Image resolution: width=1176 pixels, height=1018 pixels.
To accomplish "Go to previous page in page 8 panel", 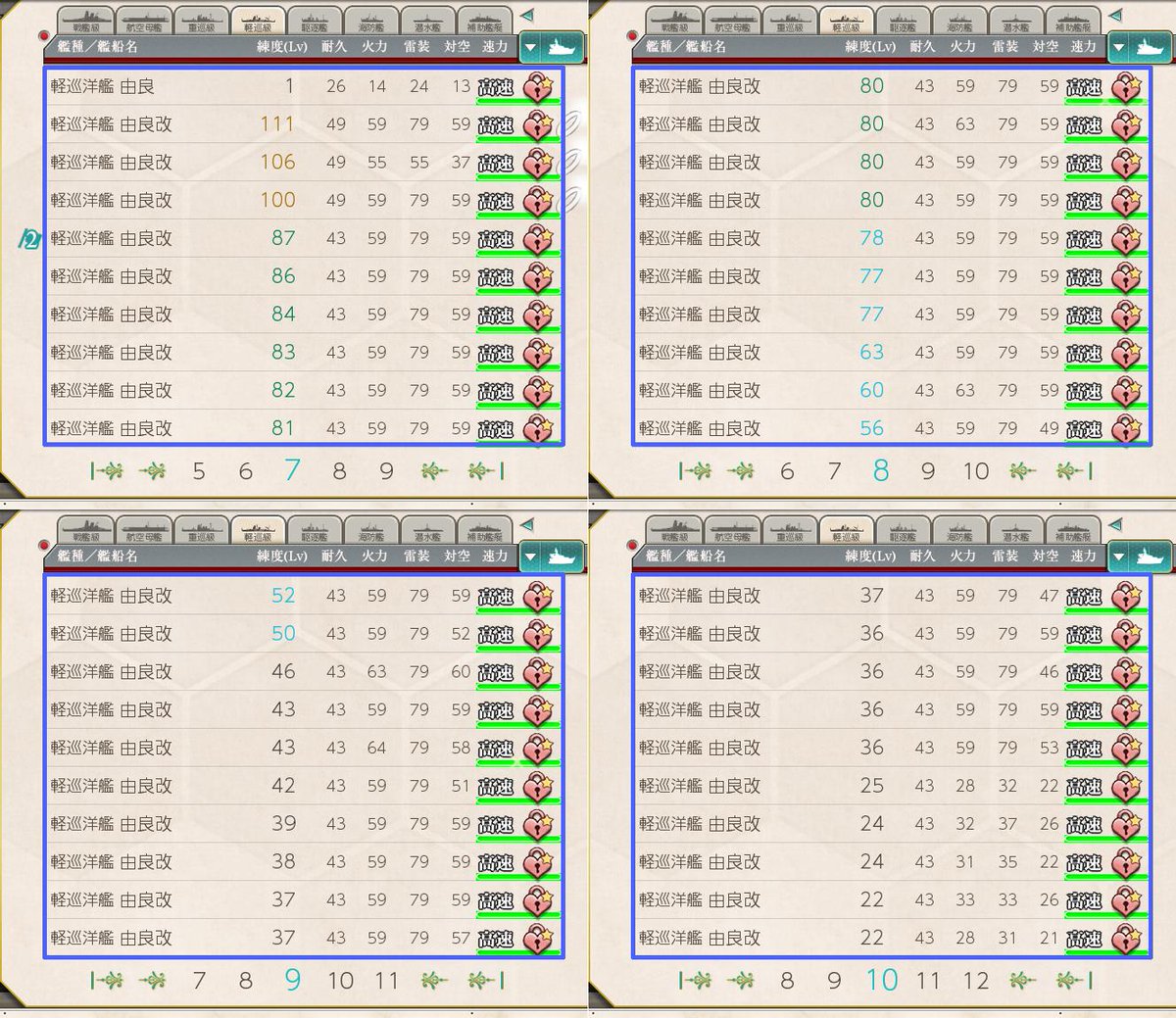I will point(740,471).
